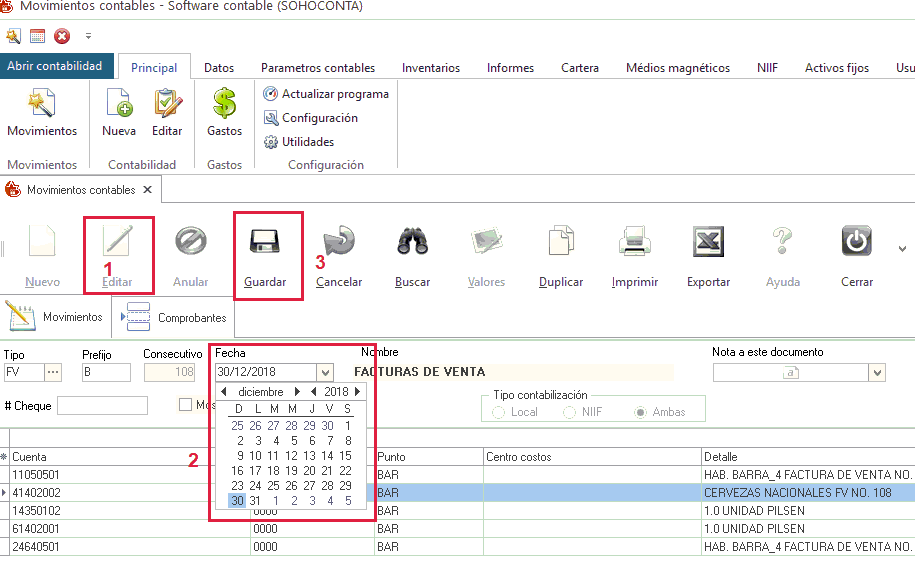Image resolution: width=915 pixels, height=574 pixels.
Task: Click the Cerrar power icon
Action: point(857,244)
